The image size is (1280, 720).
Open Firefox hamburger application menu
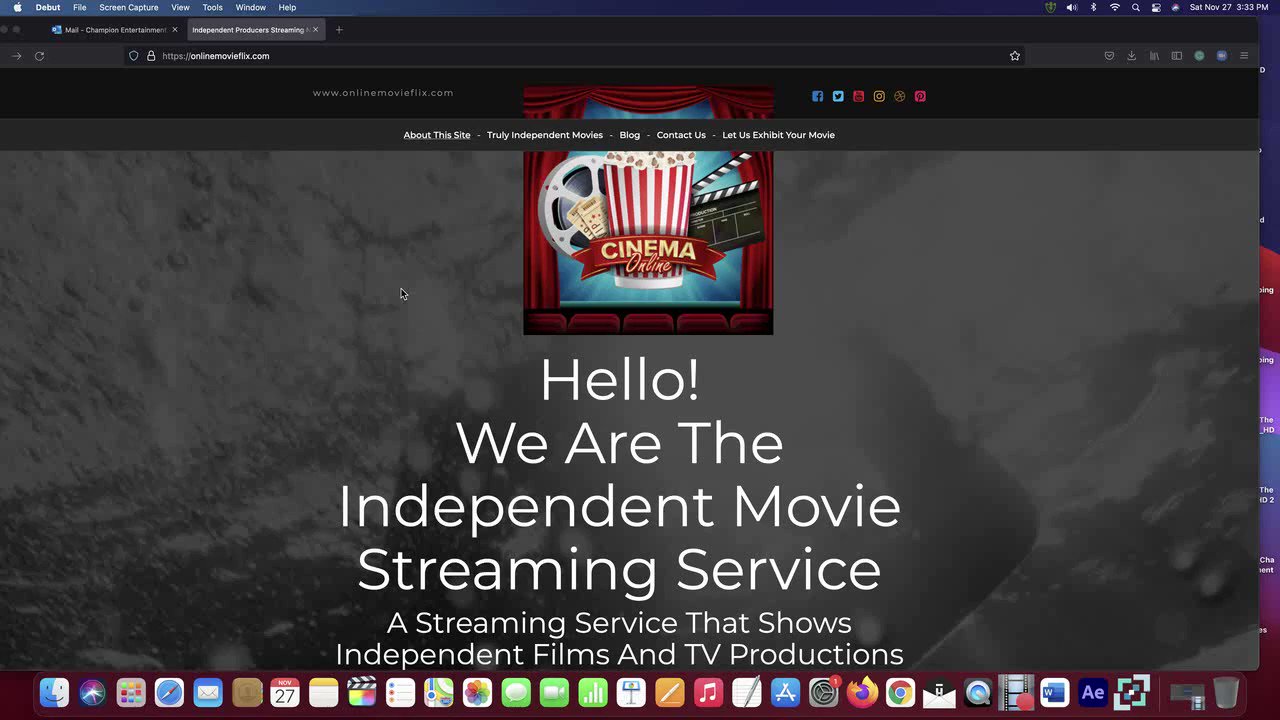pyautogui.click(x=1244, y=56)
